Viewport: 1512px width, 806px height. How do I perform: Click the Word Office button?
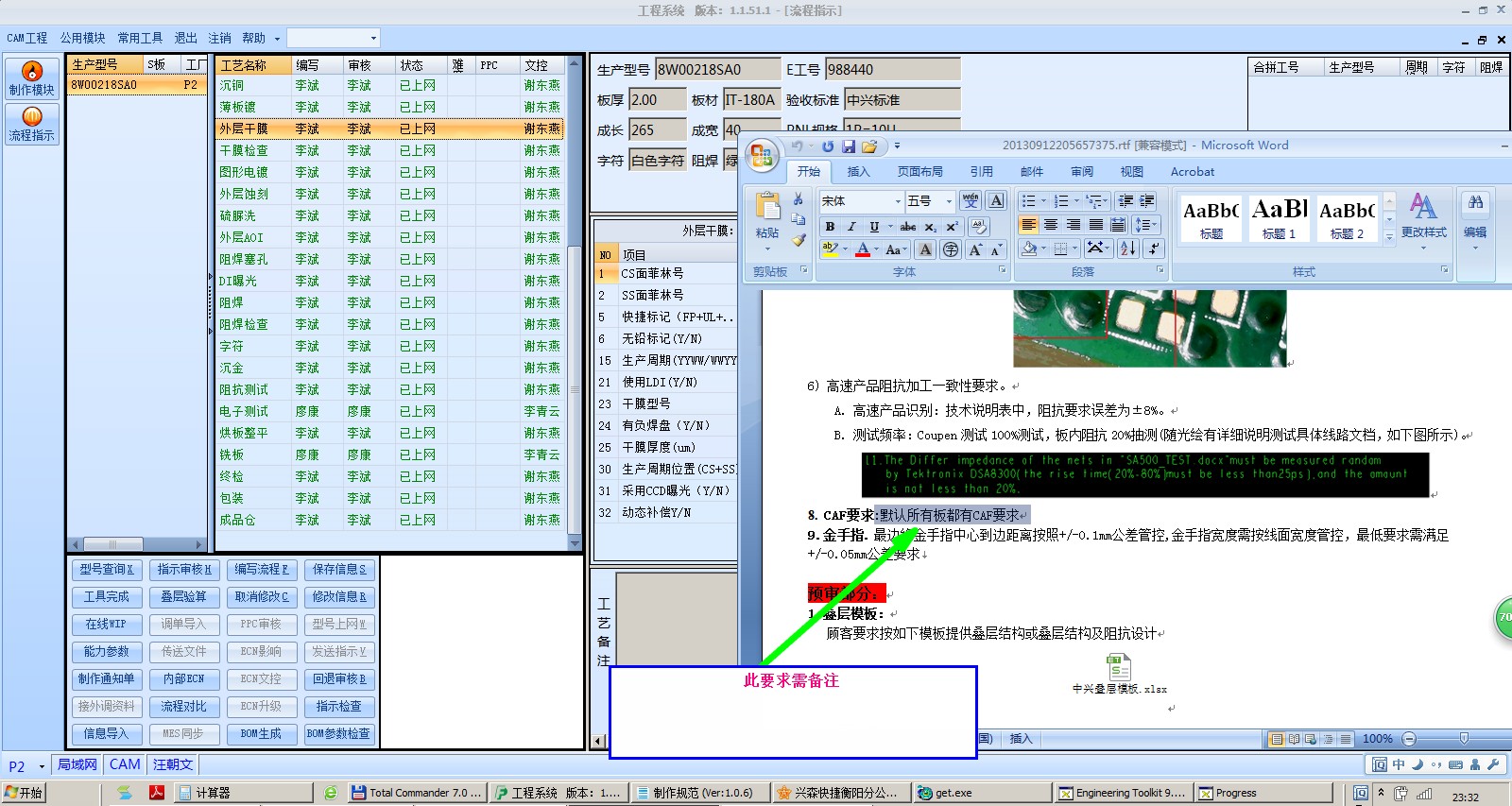point(762,156)
